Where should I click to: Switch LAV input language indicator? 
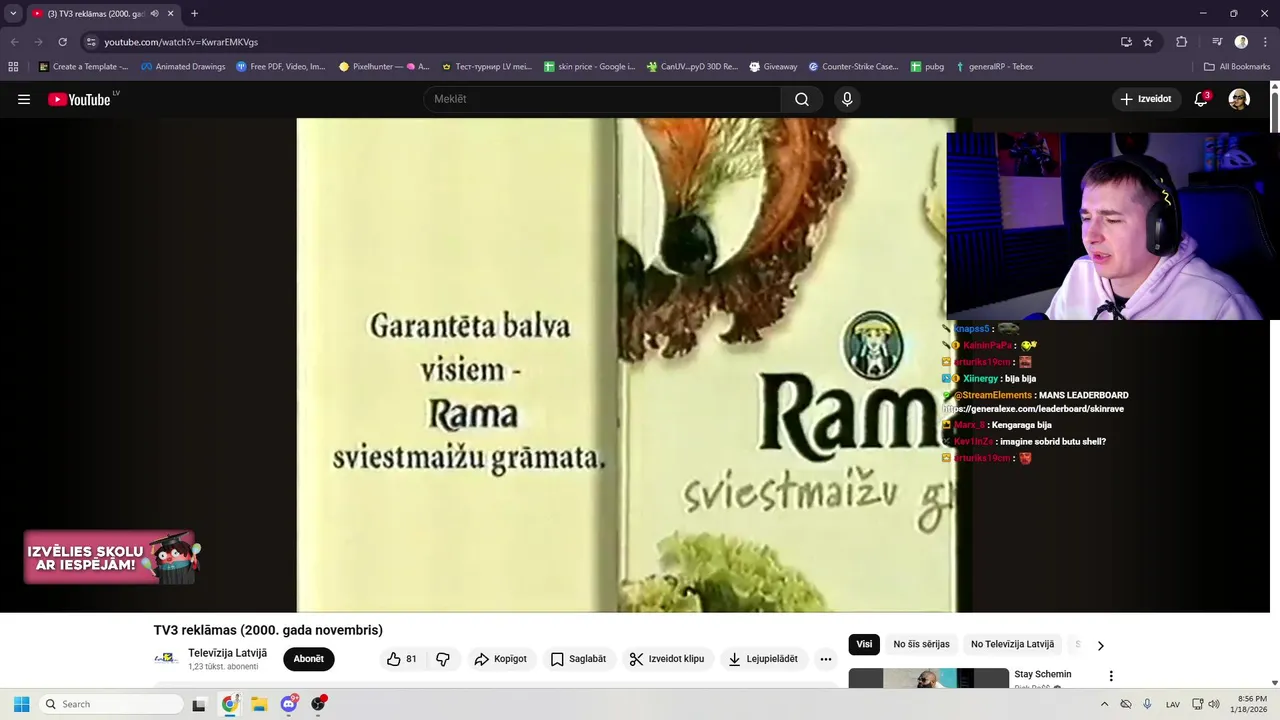pyautogui.click(x=1173, y=704)
